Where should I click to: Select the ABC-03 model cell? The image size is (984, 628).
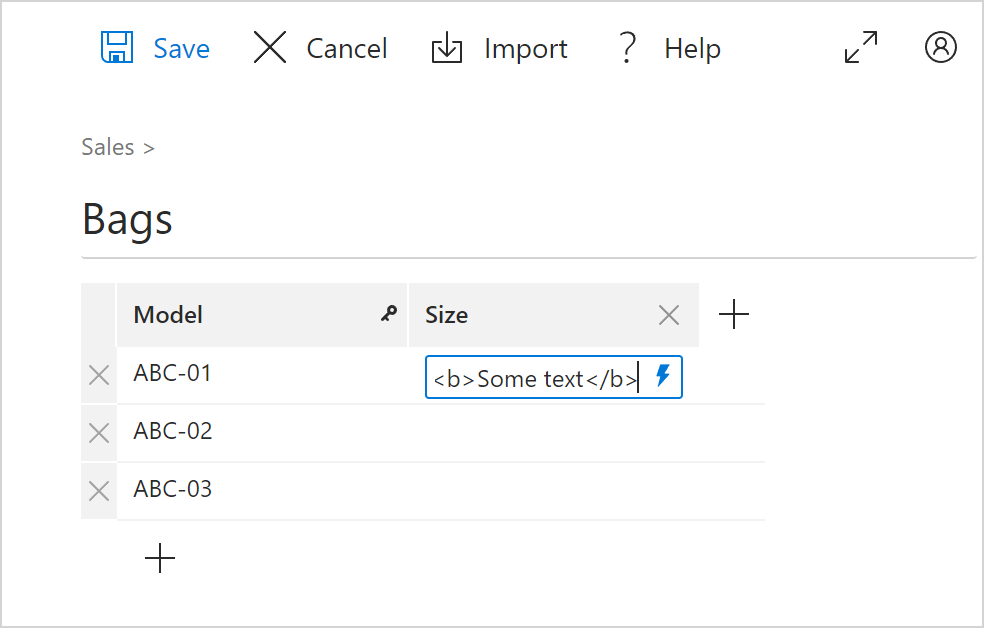[x=262, y=491]
